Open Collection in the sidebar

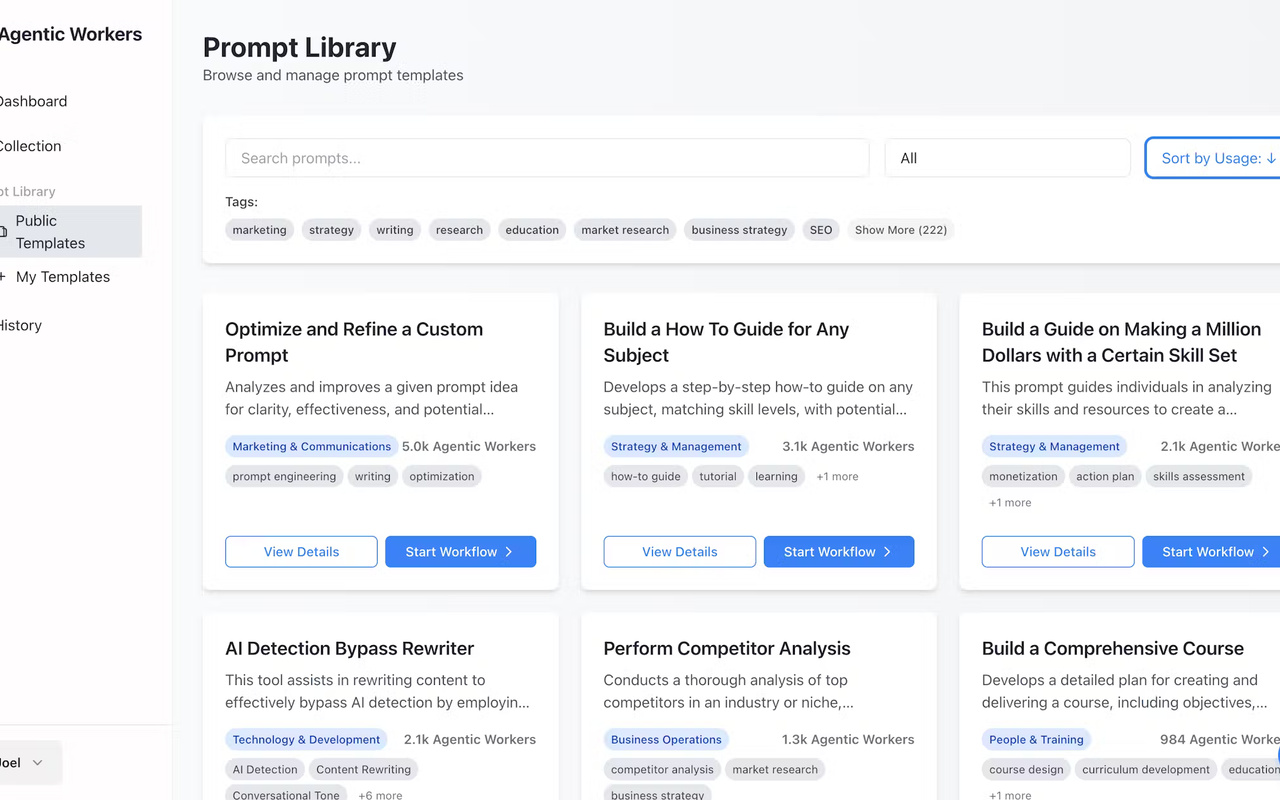tap(30, 146)
